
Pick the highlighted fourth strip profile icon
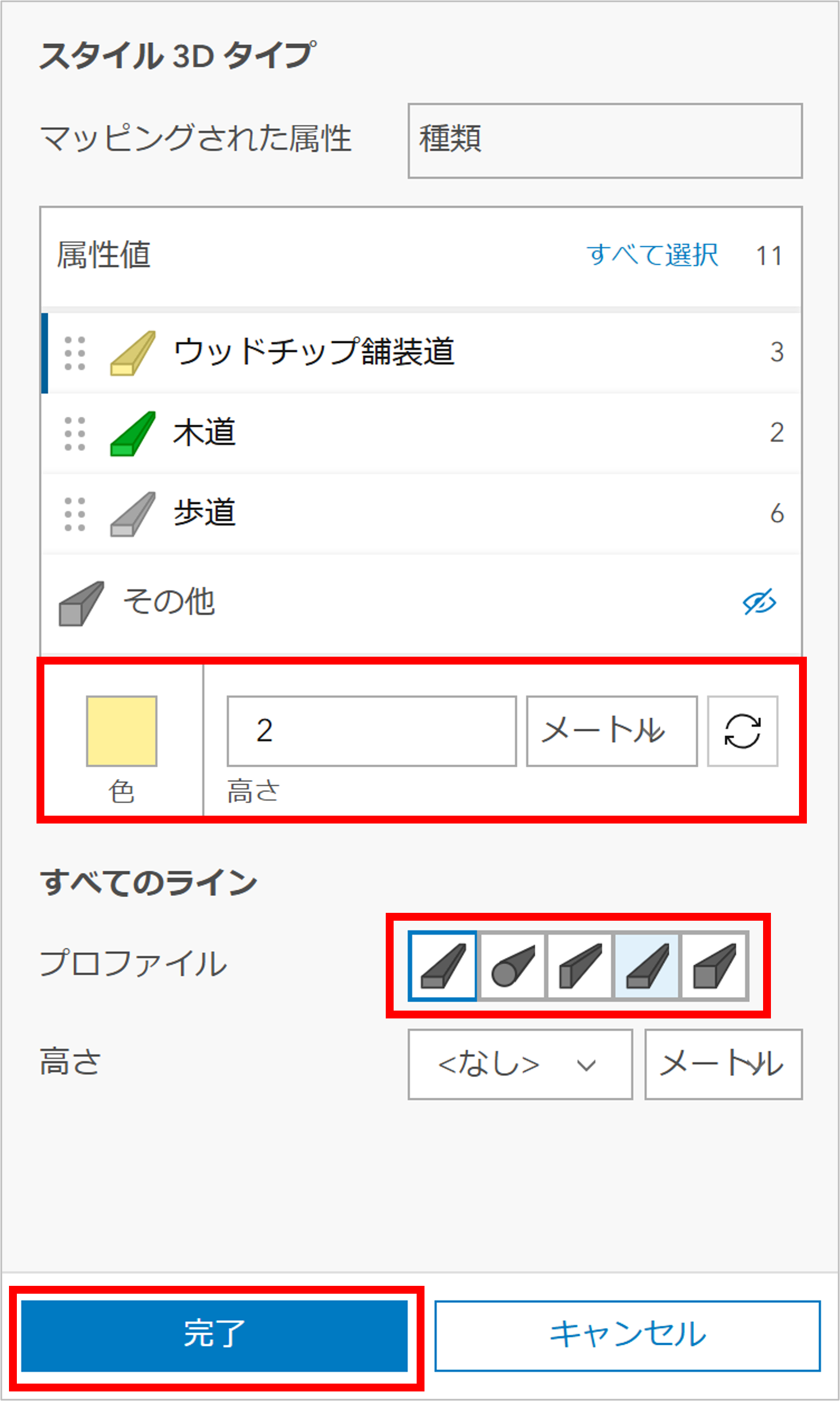click(x=647, y=966)
